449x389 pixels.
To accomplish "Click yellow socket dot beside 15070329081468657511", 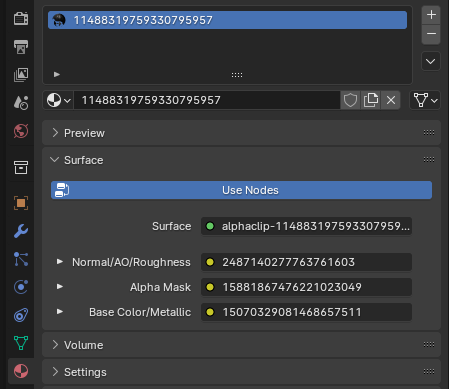I will click(x=210, y=312).
